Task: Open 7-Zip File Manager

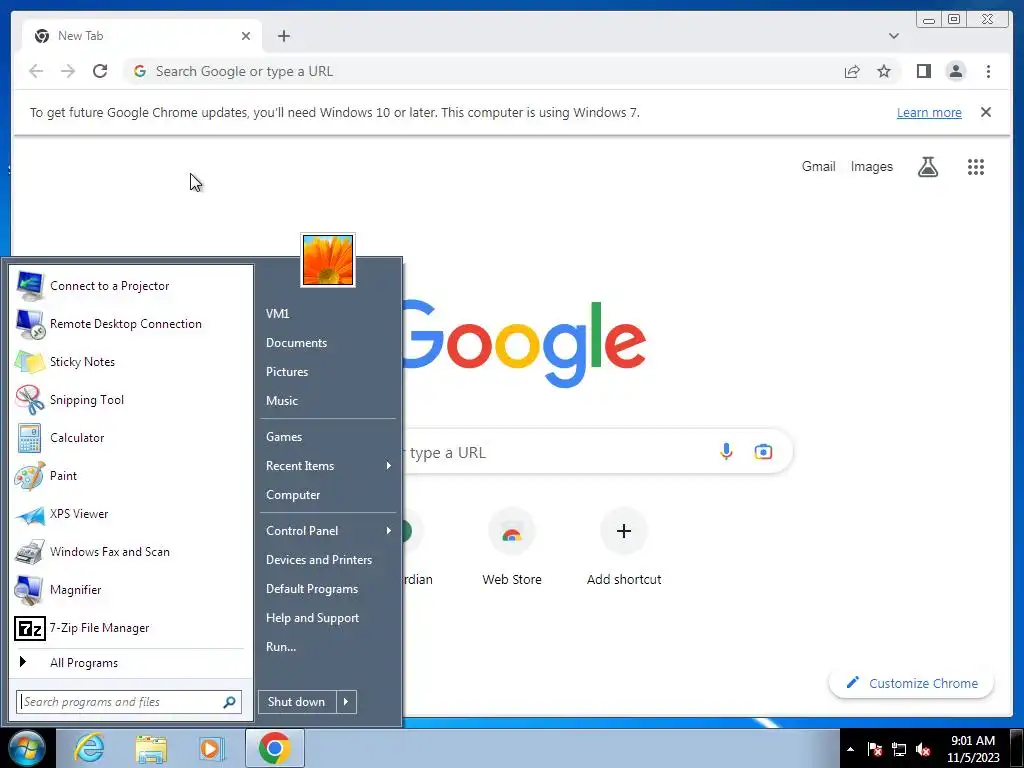Action: click(131, 628)
